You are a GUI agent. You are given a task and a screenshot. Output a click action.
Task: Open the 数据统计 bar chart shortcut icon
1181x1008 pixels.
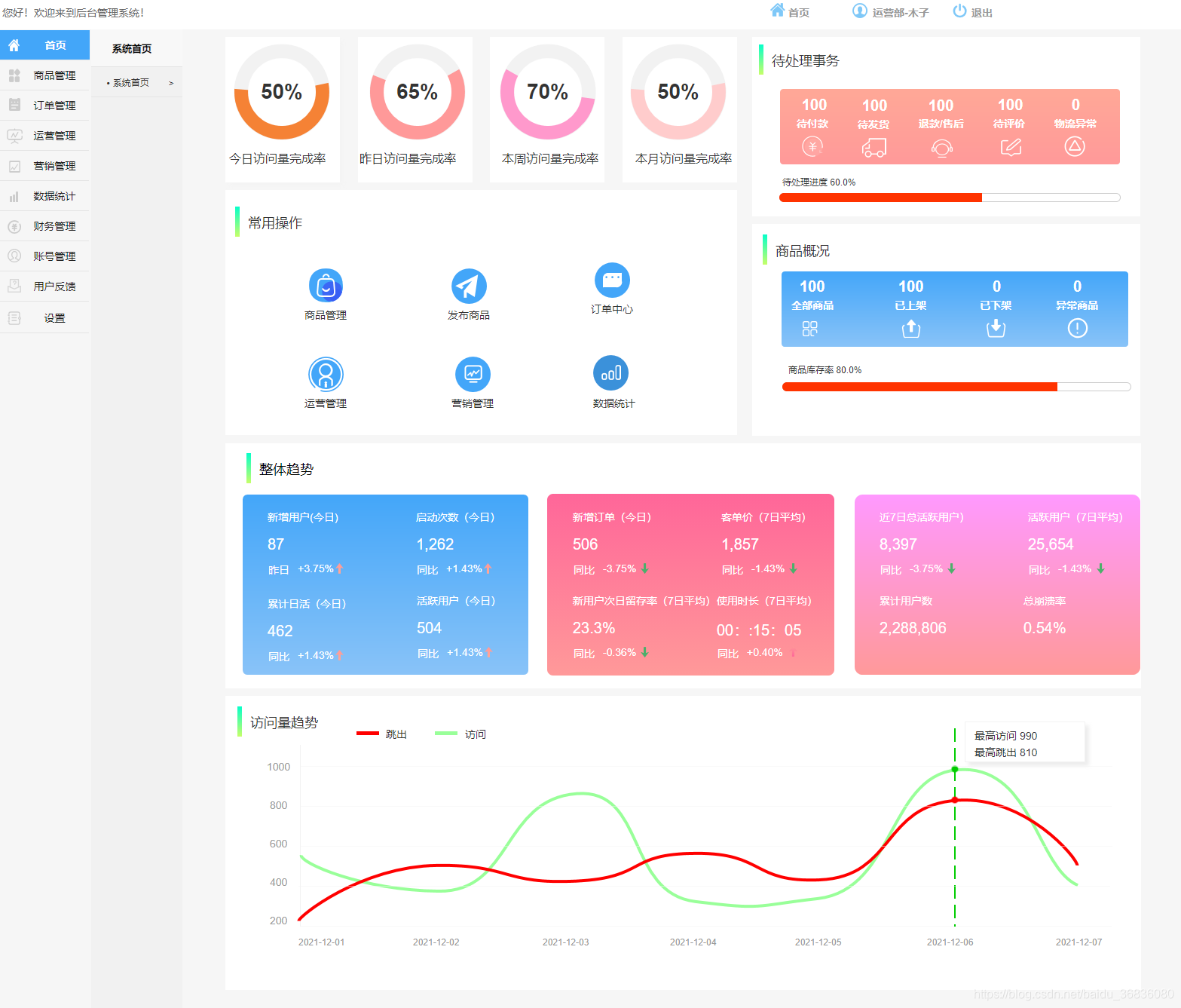click(x=610, y=373)
